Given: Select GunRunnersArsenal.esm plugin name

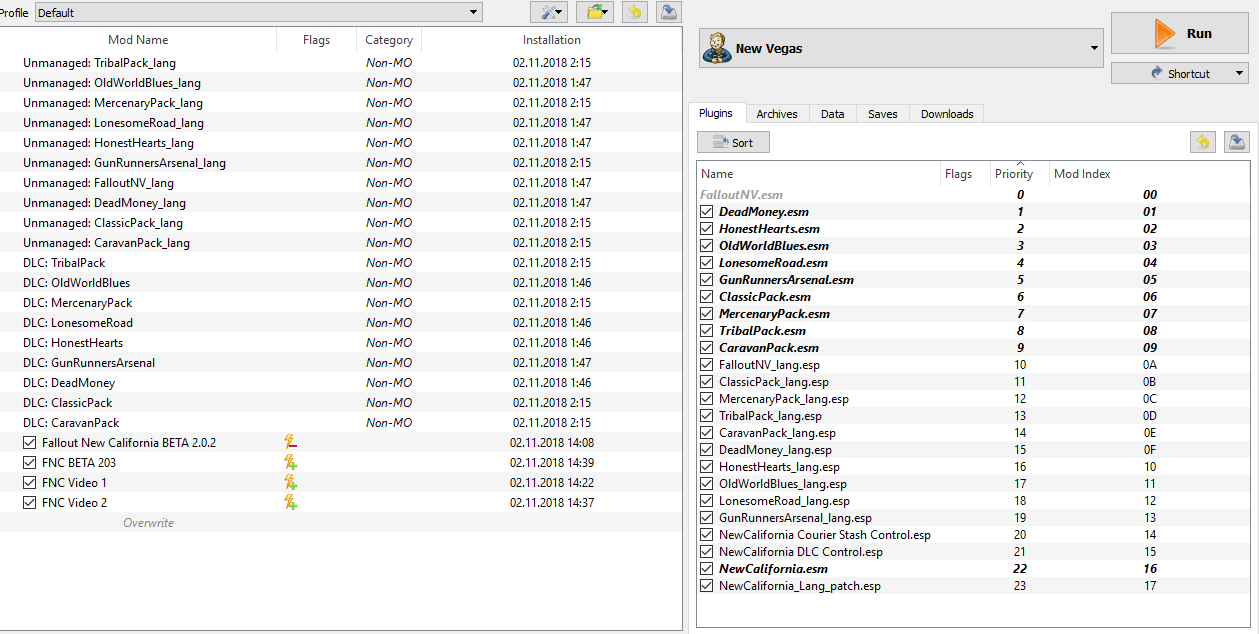Looking at the screenshot, I should coord(786,280).
